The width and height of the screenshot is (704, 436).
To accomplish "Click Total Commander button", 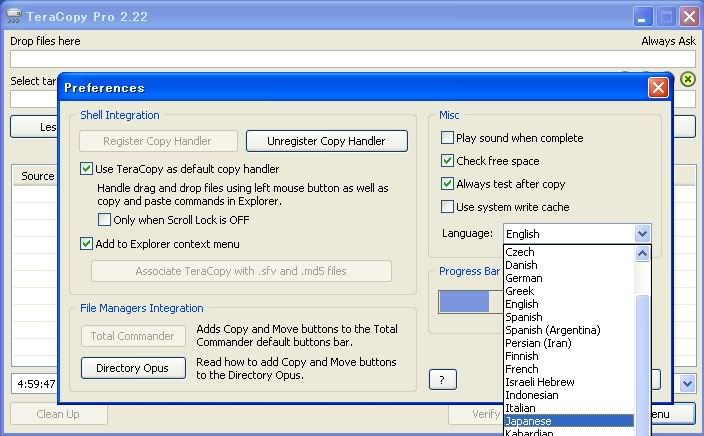I will click(x=133, y=336).
